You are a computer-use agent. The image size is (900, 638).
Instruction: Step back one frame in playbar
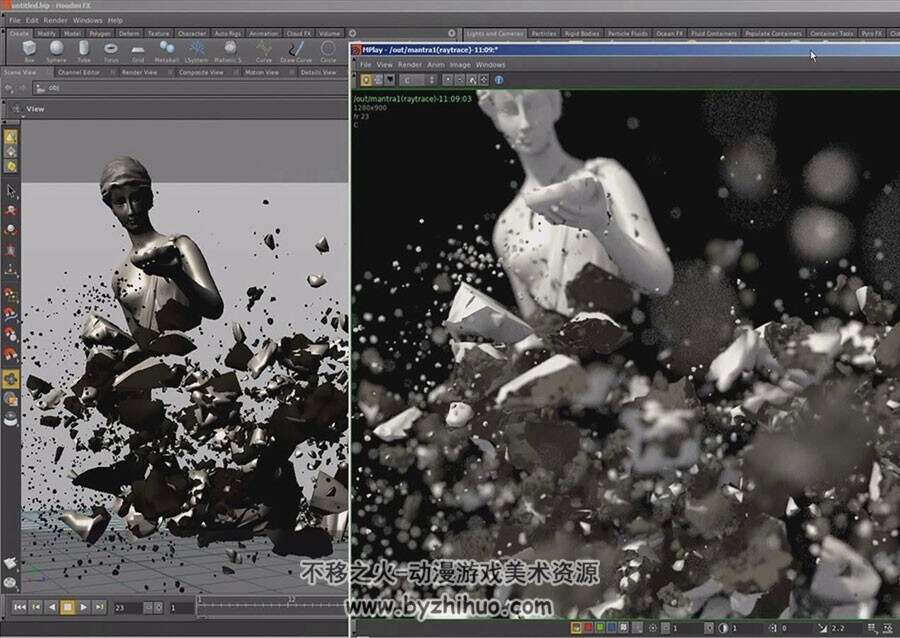[36, 607]
